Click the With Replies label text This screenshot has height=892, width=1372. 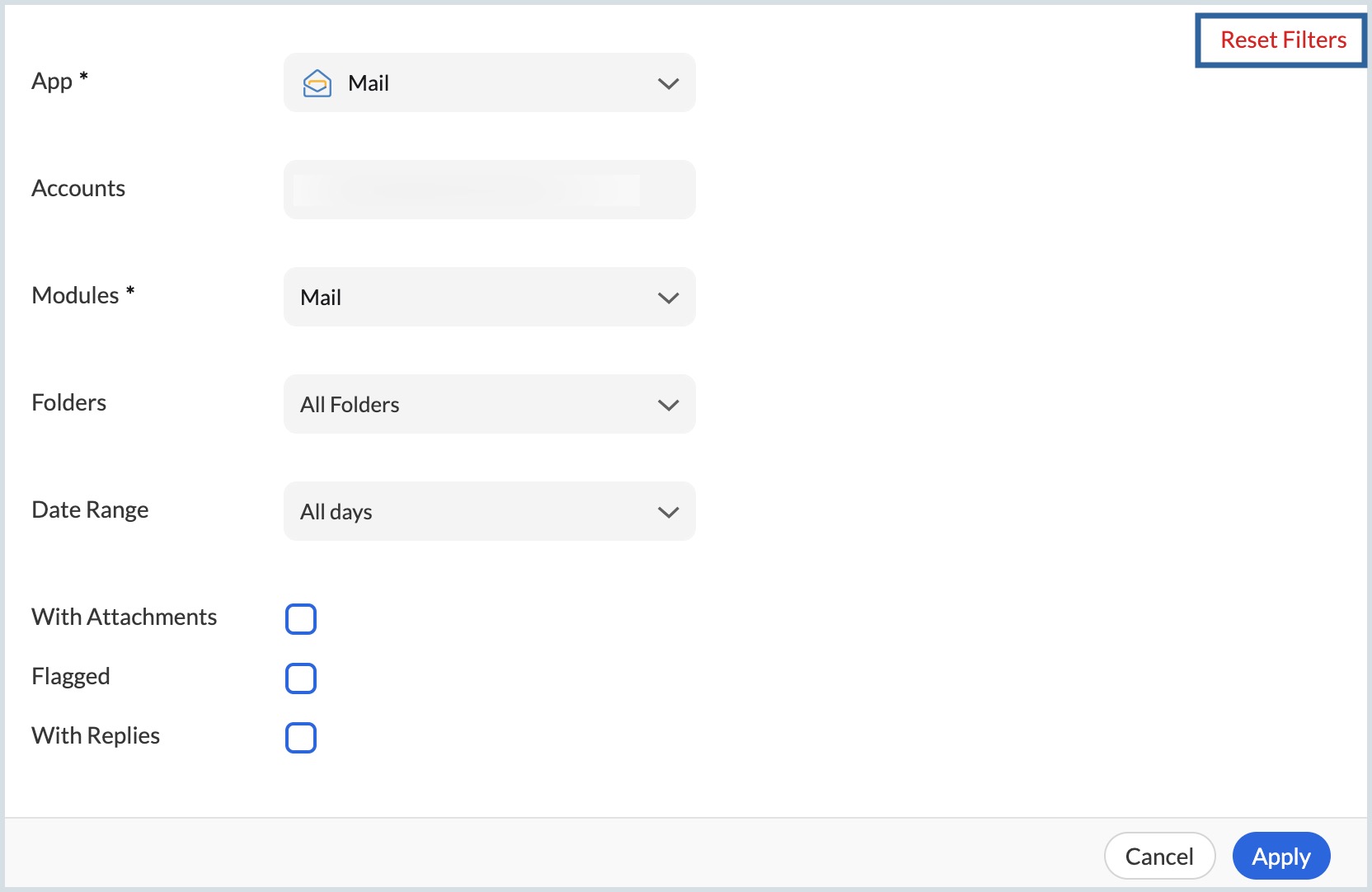[96, 735]
